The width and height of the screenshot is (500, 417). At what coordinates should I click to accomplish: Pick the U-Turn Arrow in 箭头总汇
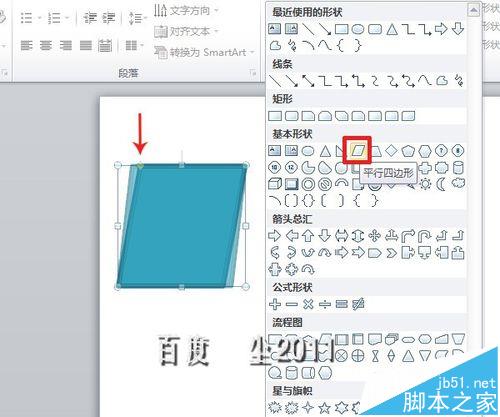coord(425,236)
